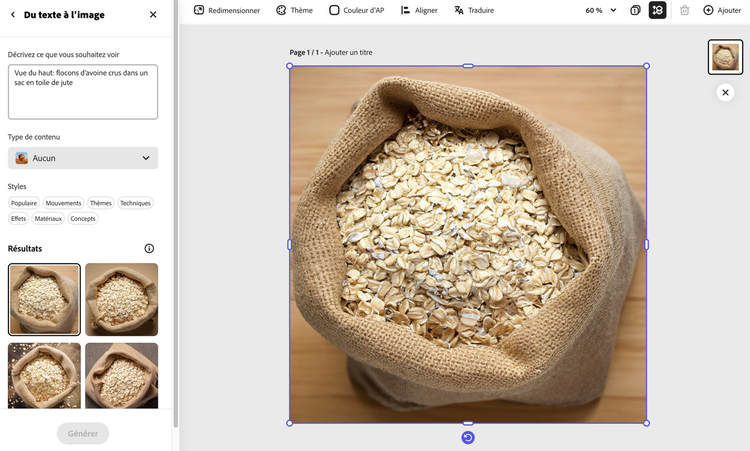
Task: Select the Effets style chip
Action: click(x=19, y=219)
